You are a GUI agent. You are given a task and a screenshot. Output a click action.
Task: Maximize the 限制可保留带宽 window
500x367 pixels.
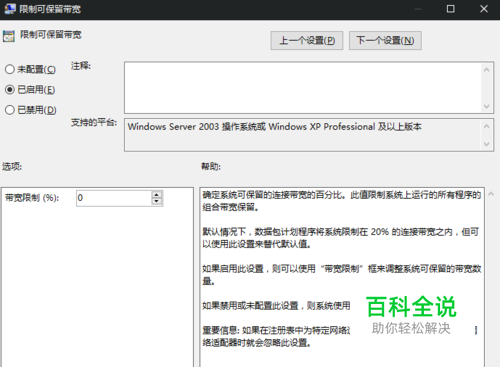pos(451,9)
